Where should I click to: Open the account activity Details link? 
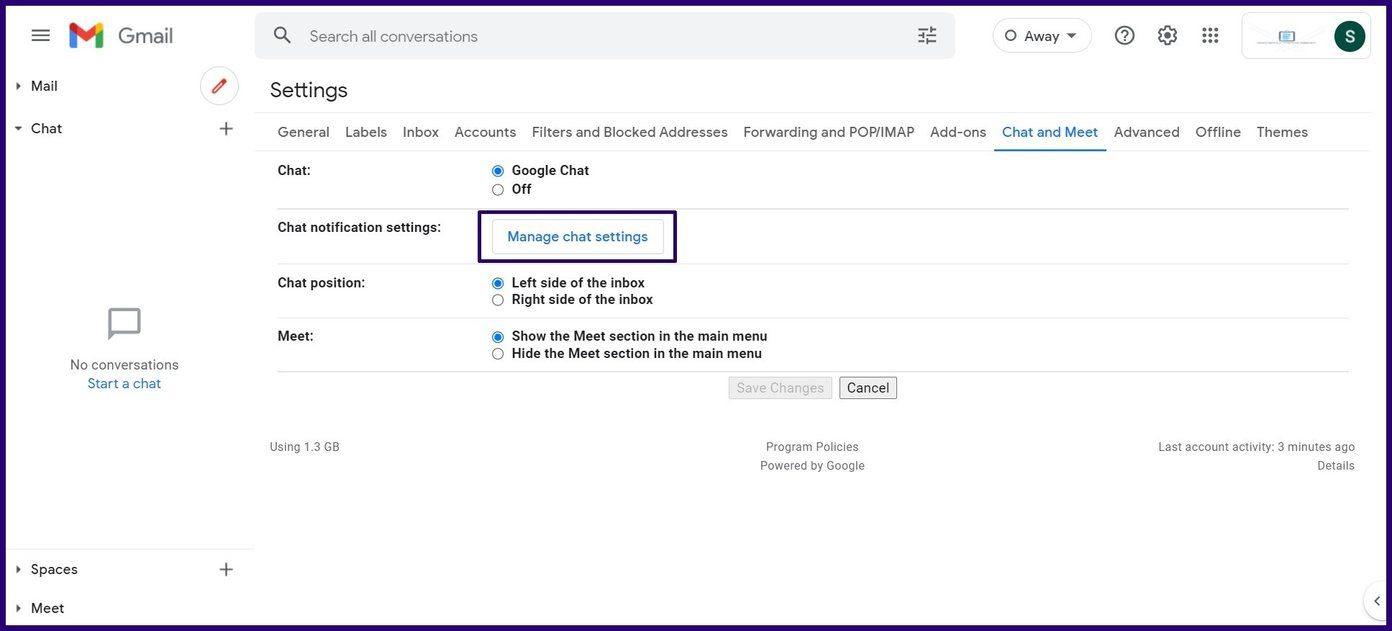click(1336, 466)
